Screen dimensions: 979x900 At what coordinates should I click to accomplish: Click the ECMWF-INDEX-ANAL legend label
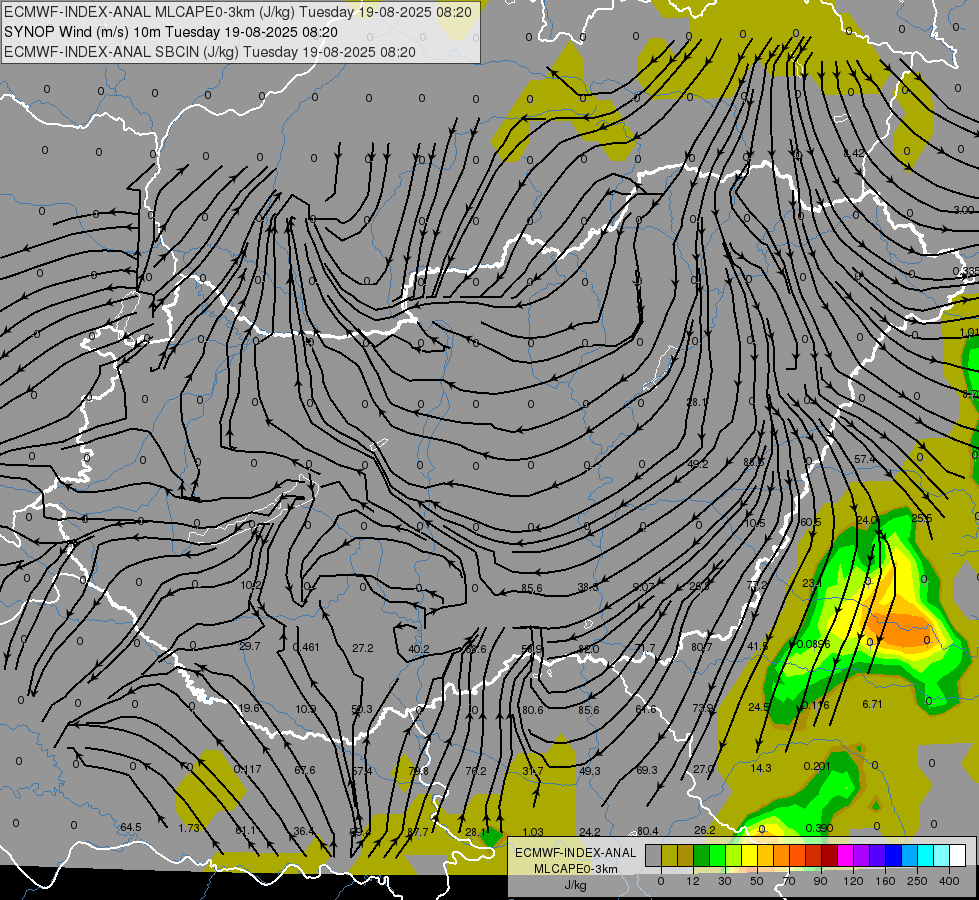click(x=575, y=853)
